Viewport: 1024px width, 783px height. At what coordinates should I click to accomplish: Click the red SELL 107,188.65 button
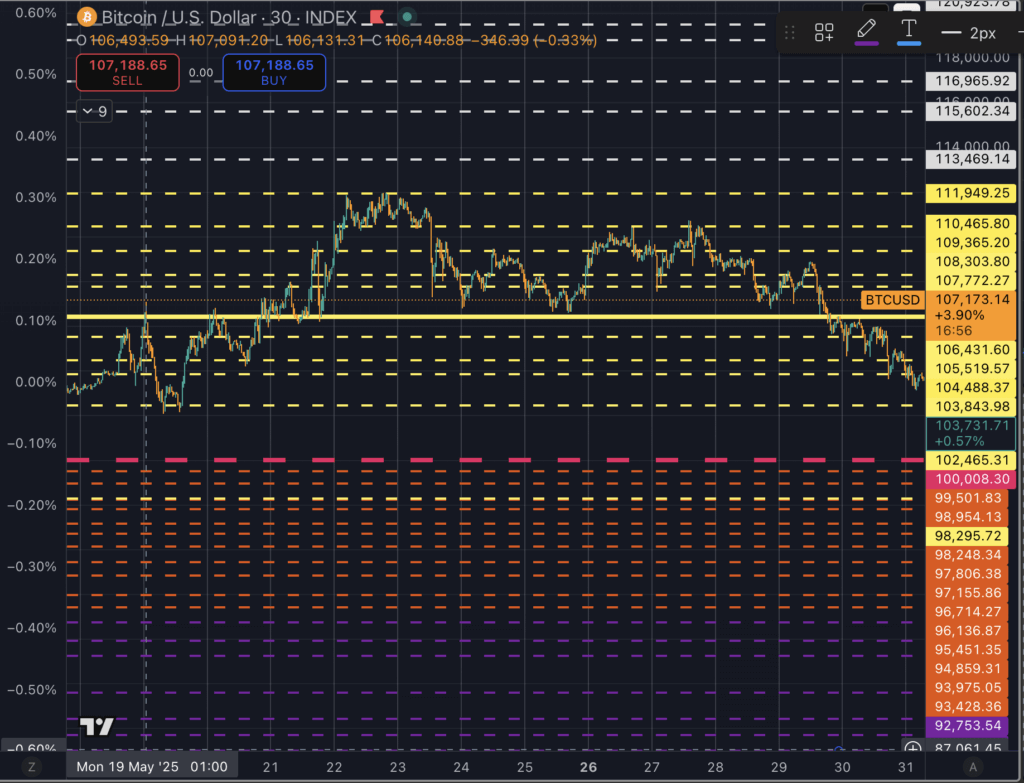(x=127, y=70)
